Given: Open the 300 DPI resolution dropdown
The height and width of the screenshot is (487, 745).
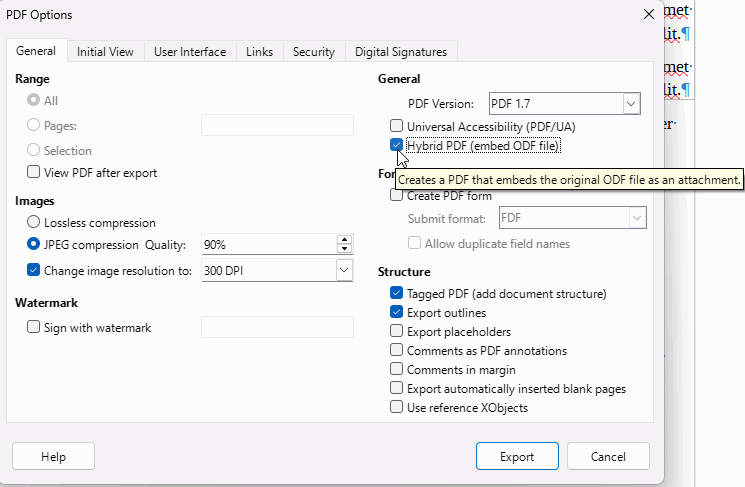Looking at the screenshot, I should (x=344, y=270).
